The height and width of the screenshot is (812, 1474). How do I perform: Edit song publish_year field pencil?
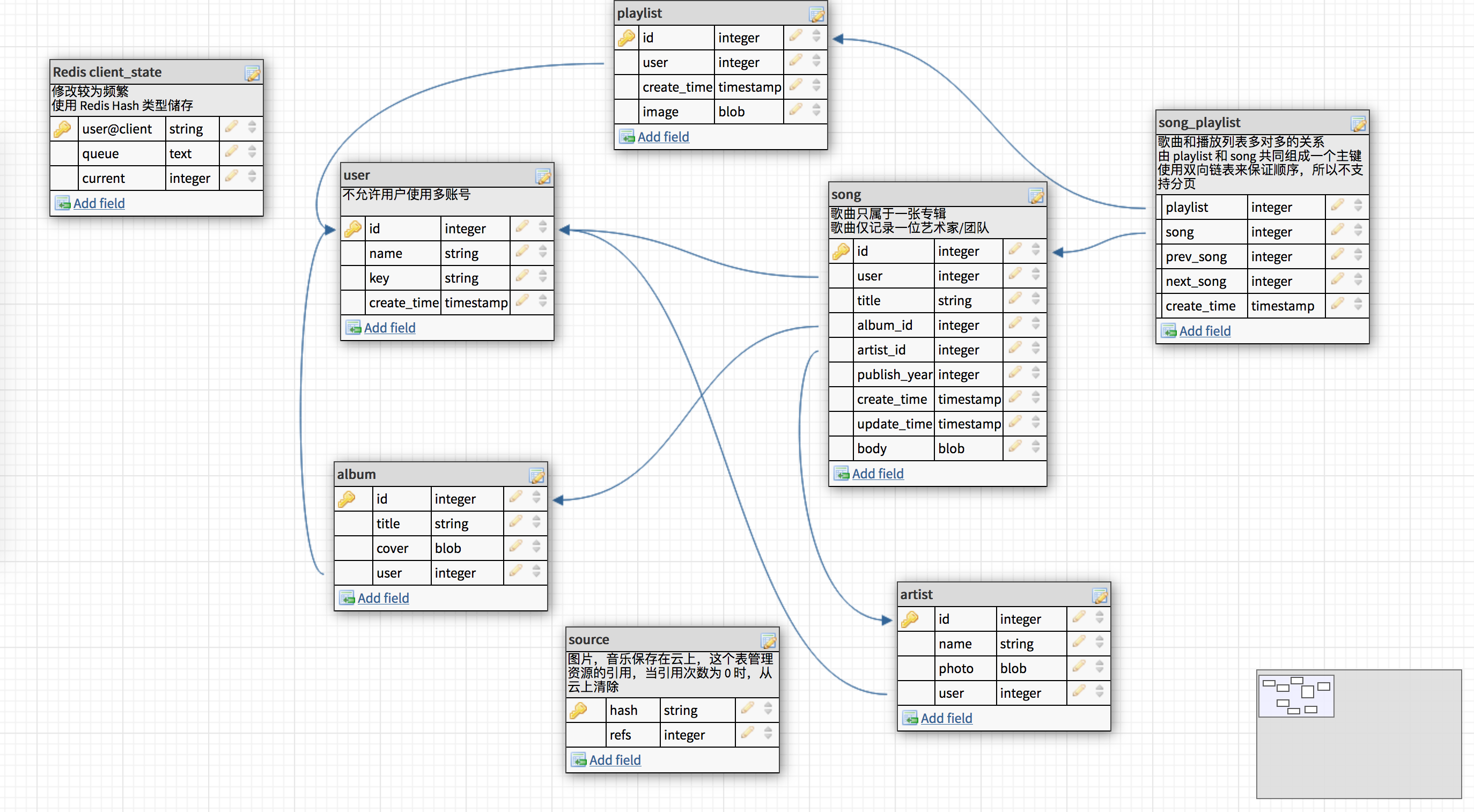(1015, 373)
